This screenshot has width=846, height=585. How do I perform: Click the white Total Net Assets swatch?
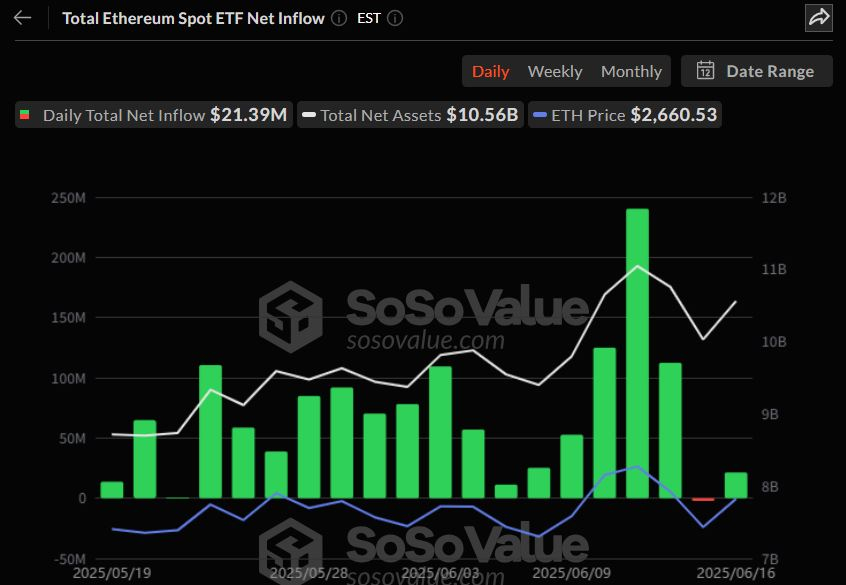309,115
